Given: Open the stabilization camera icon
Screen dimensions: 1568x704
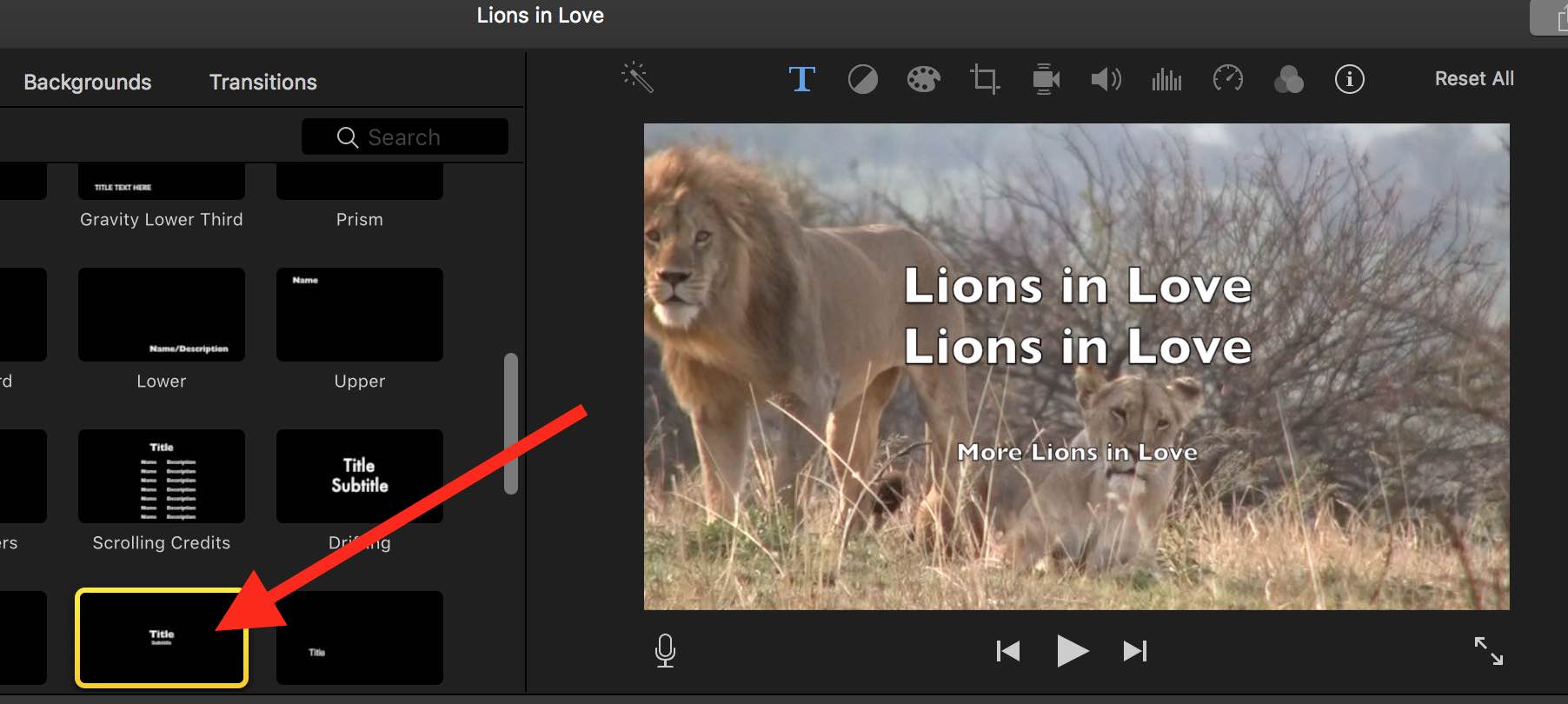Looking at the screenshot, I should coord(1046,80).
